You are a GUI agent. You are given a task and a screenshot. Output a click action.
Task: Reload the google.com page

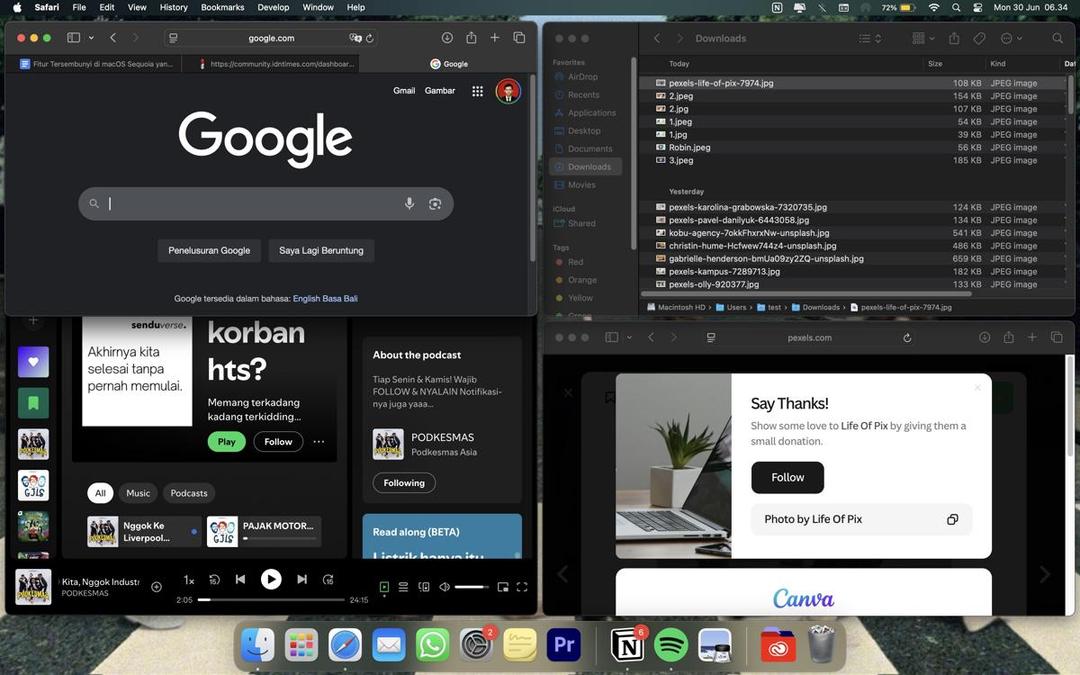(x=370, y=38)
